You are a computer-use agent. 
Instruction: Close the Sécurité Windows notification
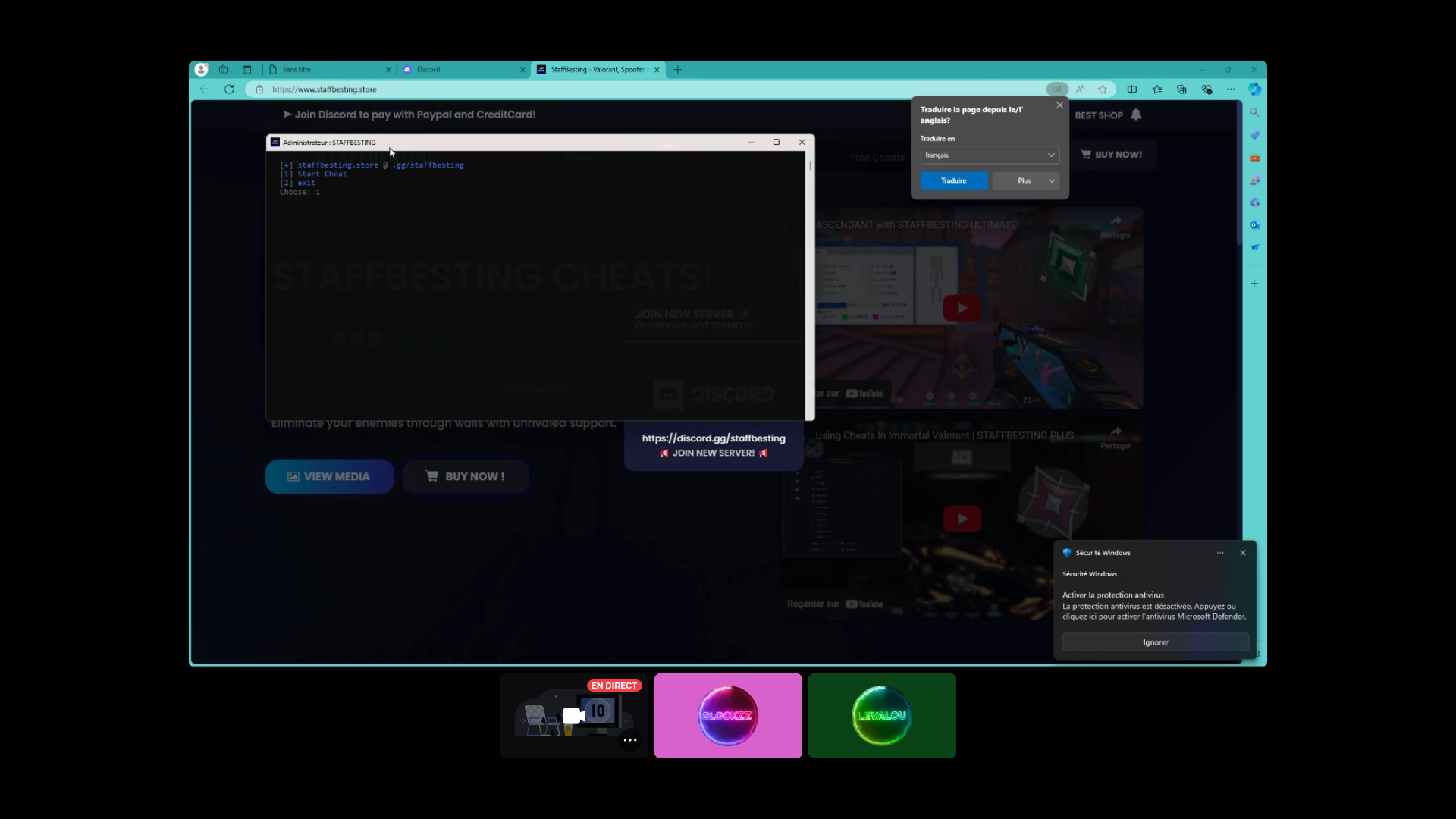point(1243,553)
